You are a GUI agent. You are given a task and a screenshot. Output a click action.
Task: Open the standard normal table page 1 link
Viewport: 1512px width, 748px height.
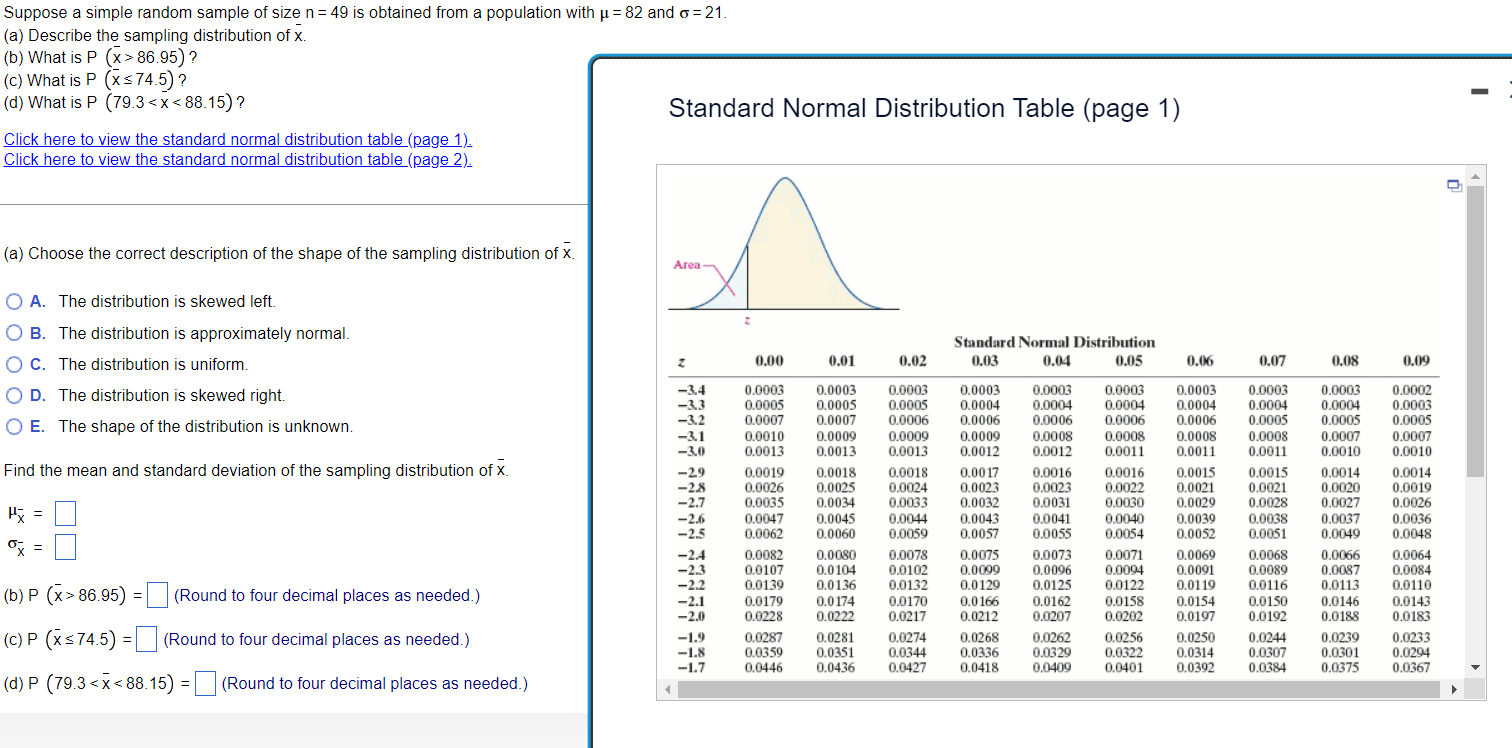pos(237,139)
